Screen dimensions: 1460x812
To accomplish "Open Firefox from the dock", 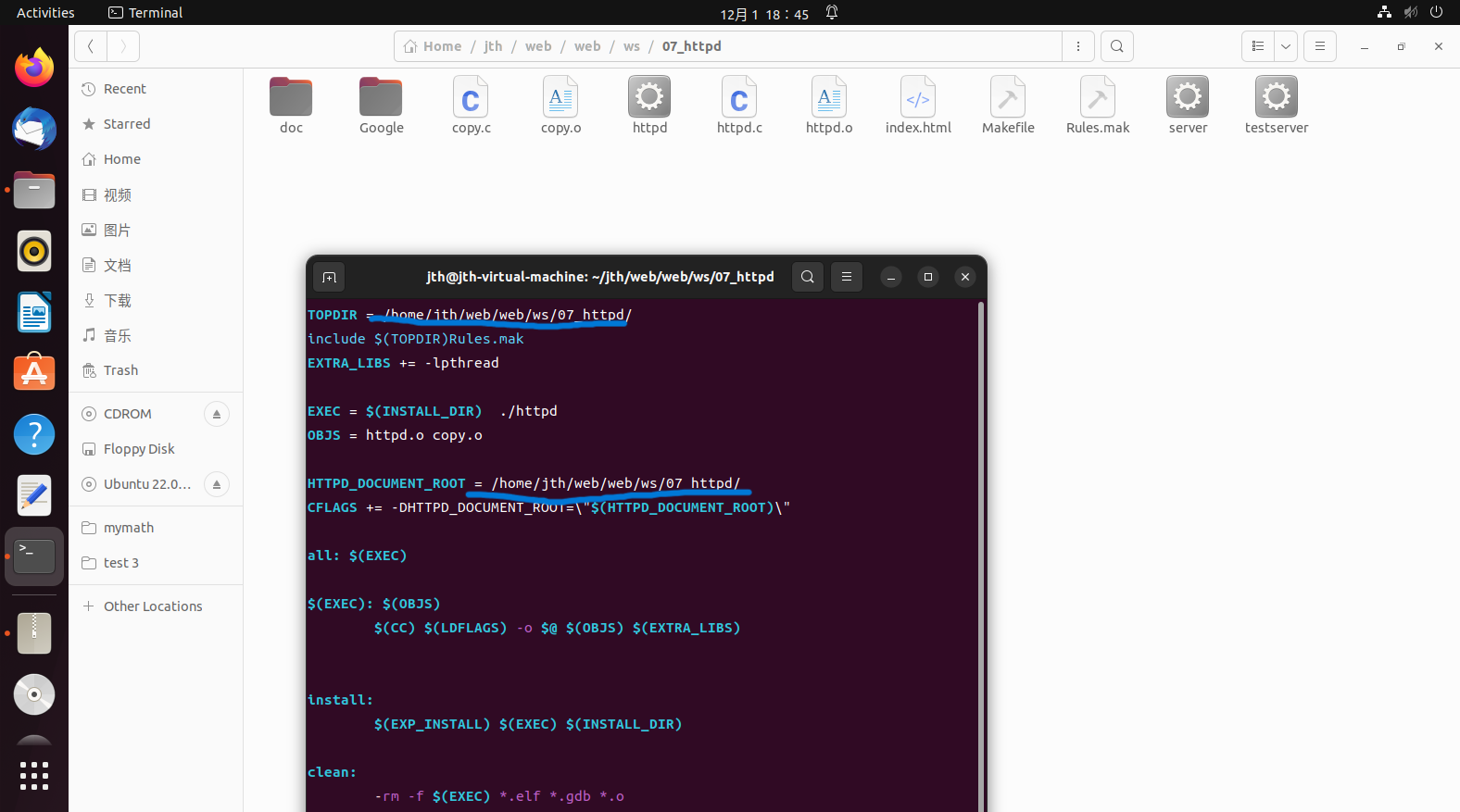I will (34, 68).
